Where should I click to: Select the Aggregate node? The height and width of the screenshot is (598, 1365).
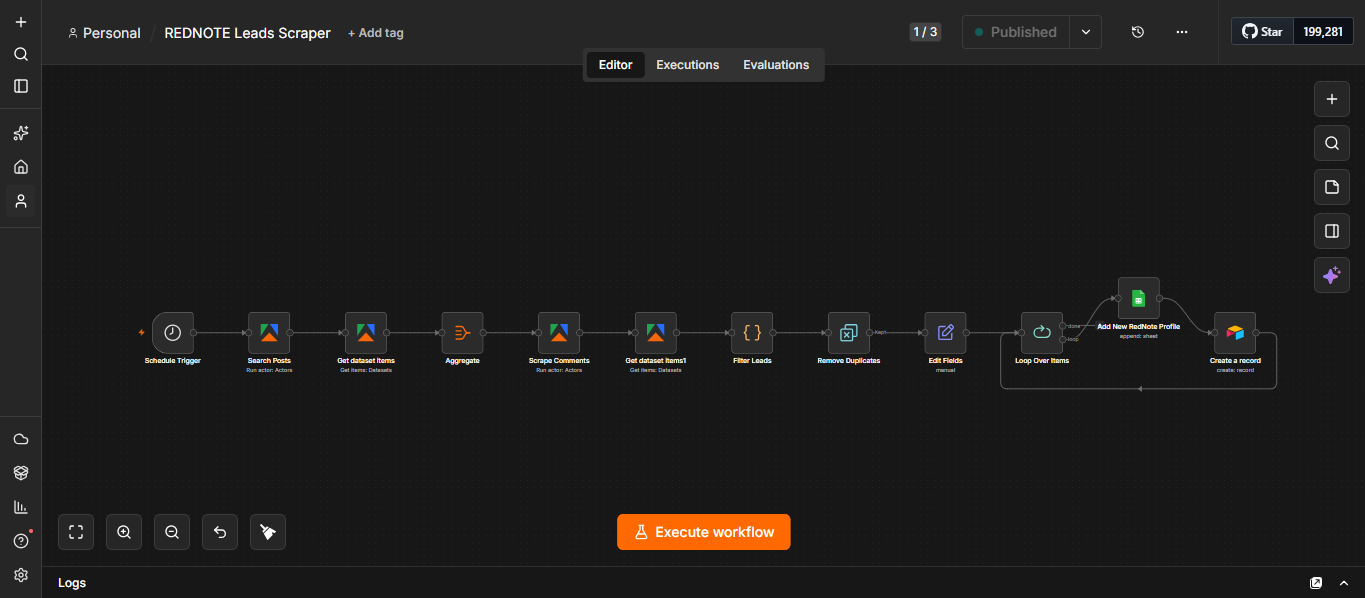pos(462,332)
